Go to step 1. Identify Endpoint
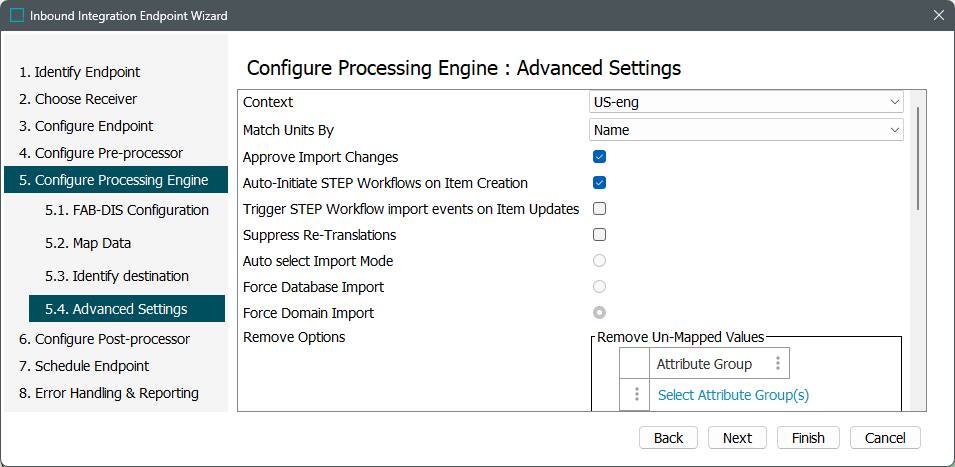The width and height of the screenshot is (955, 467). [x=80, y=72]
